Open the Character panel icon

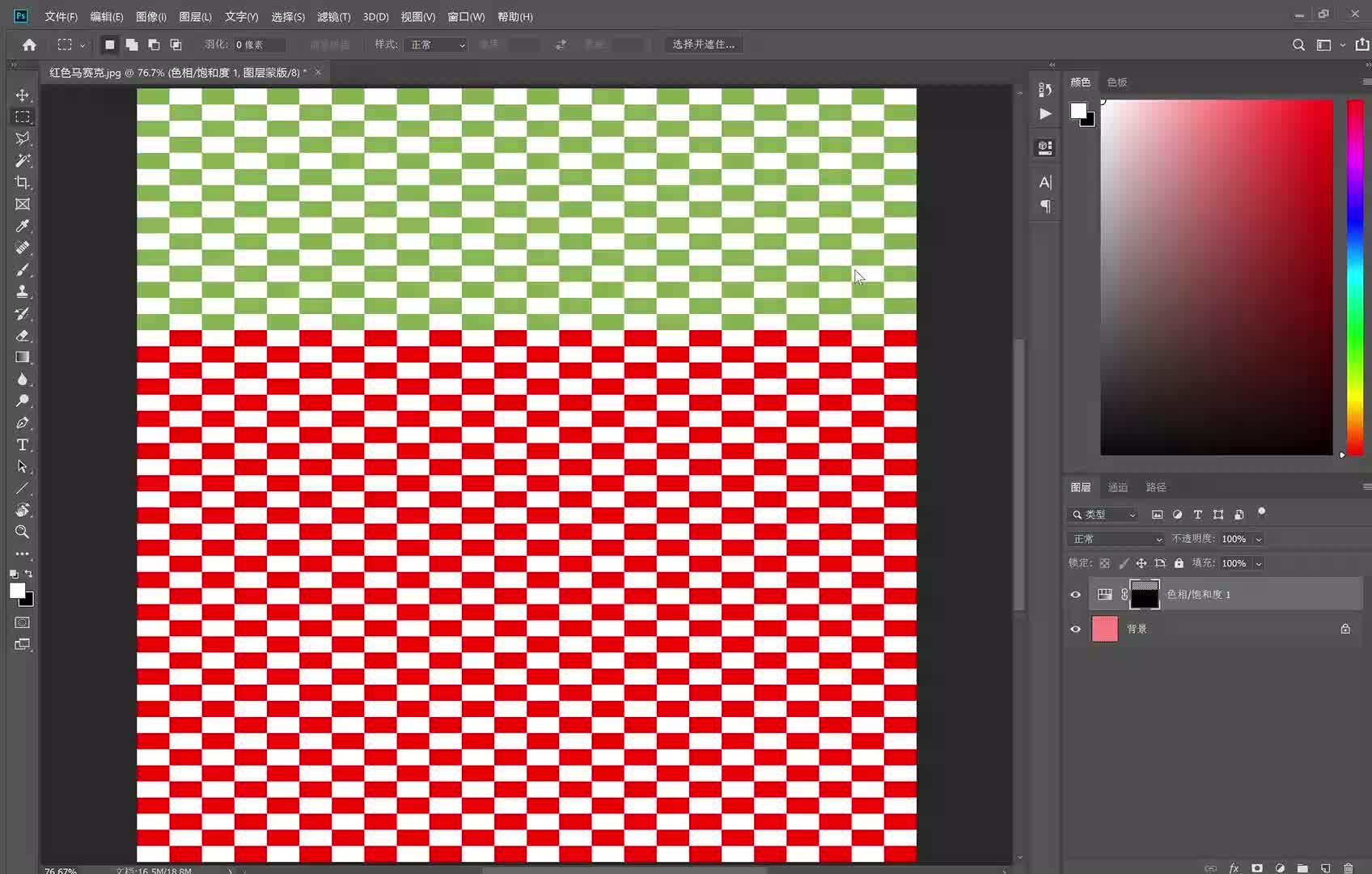(1045, 183)
